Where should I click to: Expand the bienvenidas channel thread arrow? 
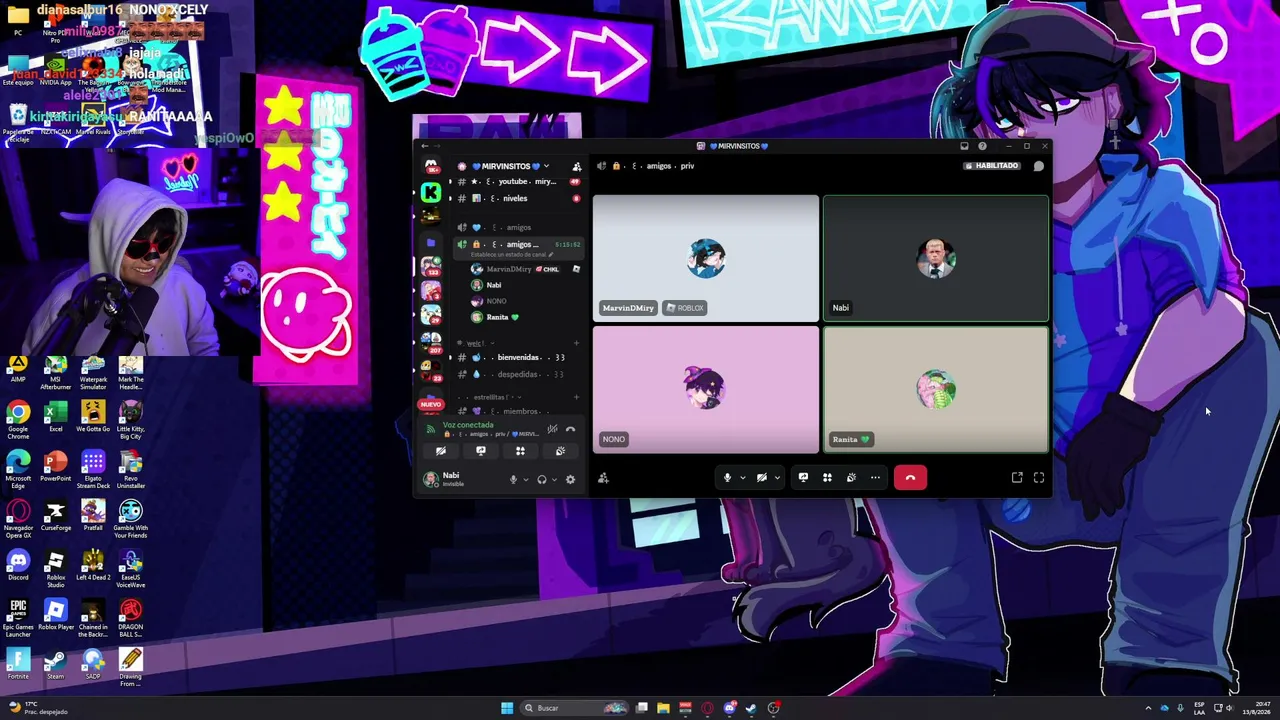450,357
